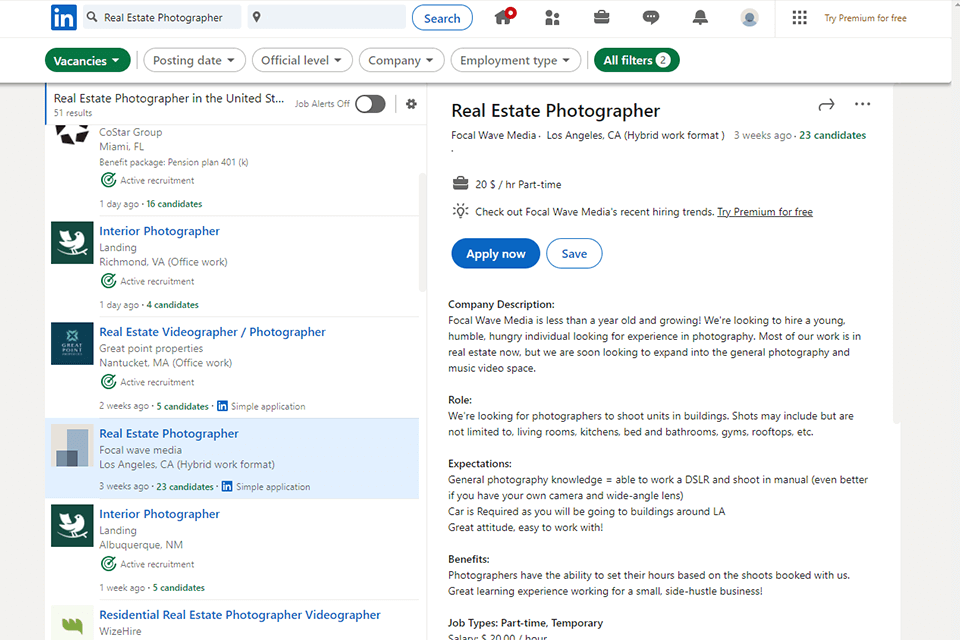Image resolution: width=960 pixels, height=640 pixels.
Task: Open the LinkedIn home logo
Action: coord(64,18)
